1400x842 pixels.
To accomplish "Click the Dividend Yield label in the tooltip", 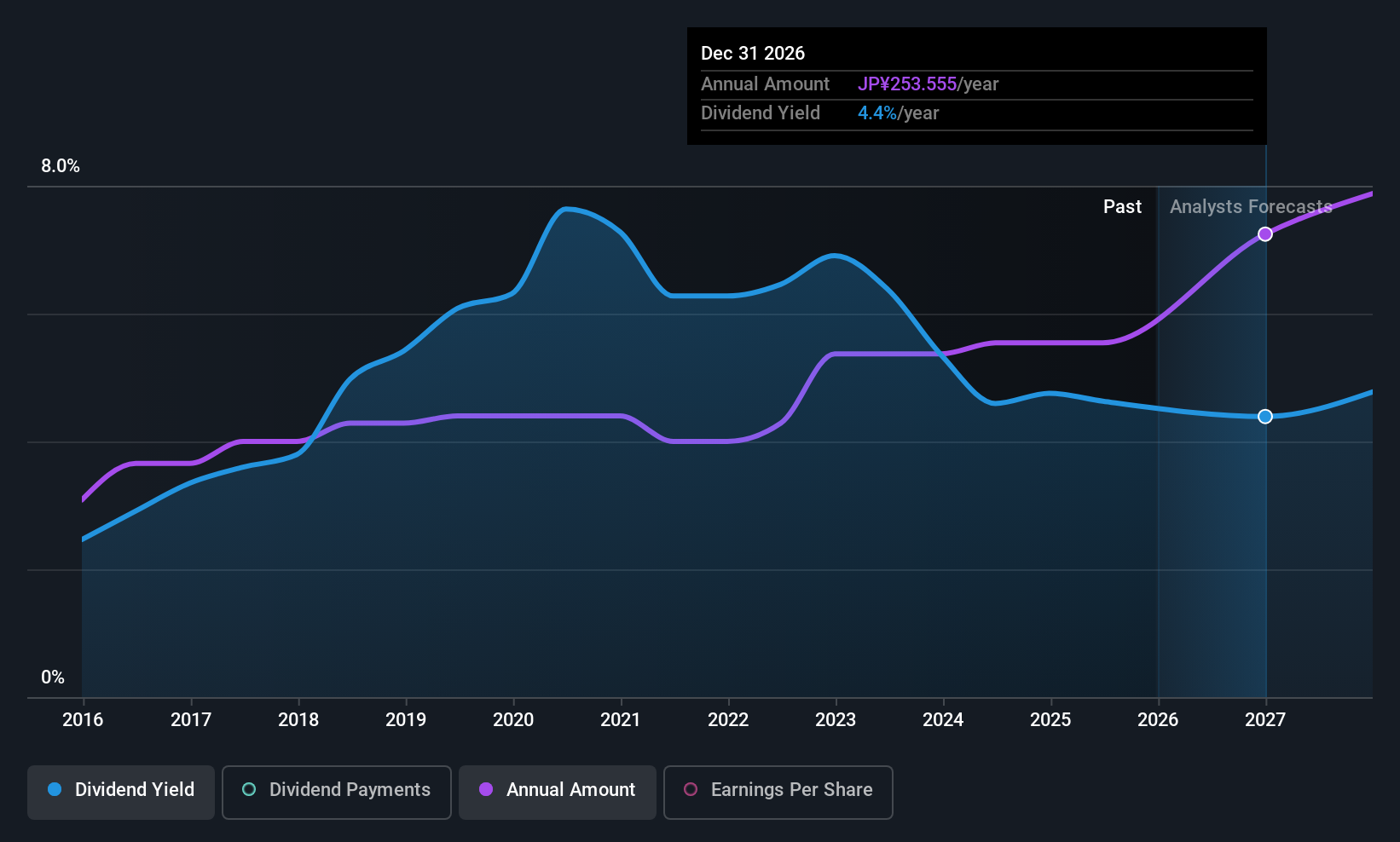I will pos(761,113).
